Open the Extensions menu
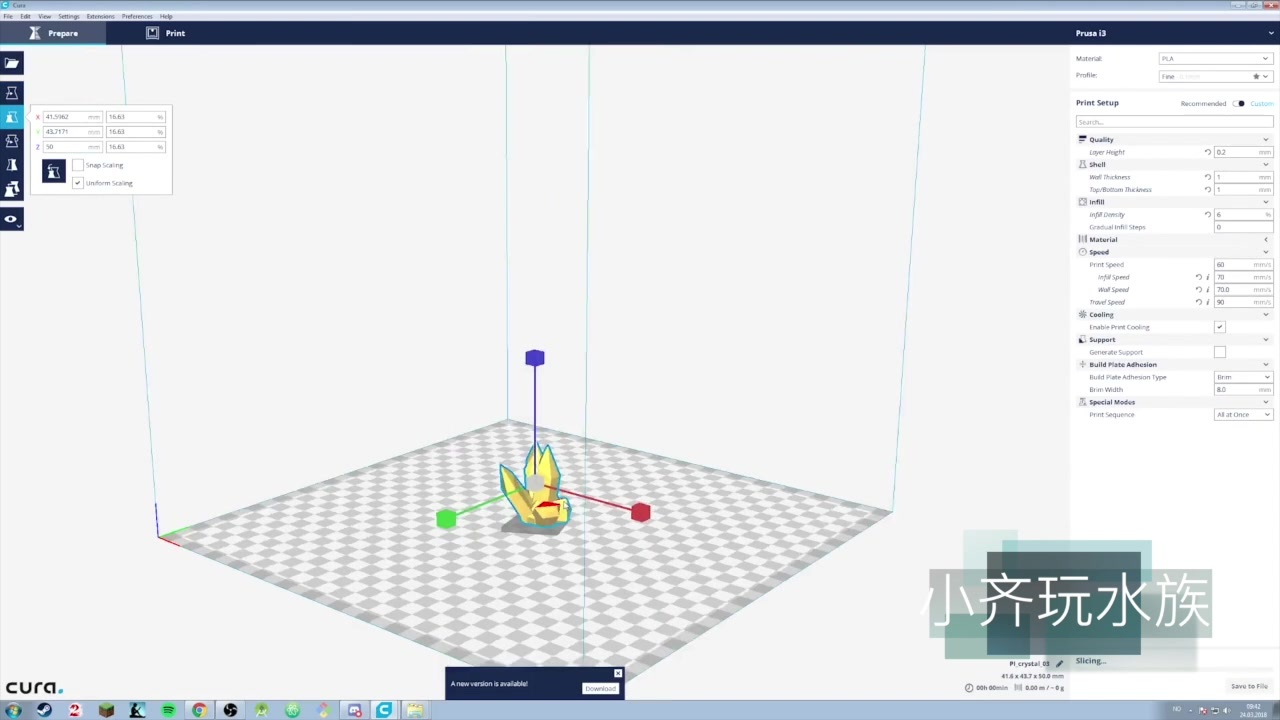The image size is (1280, 720). [x=100, y=16]
